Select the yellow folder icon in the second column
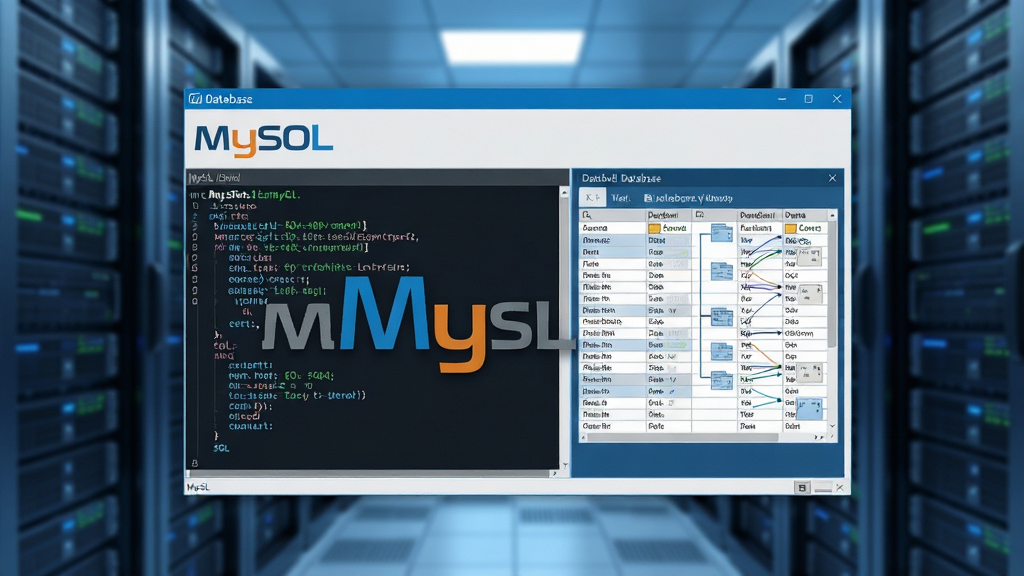 point(654,228)
